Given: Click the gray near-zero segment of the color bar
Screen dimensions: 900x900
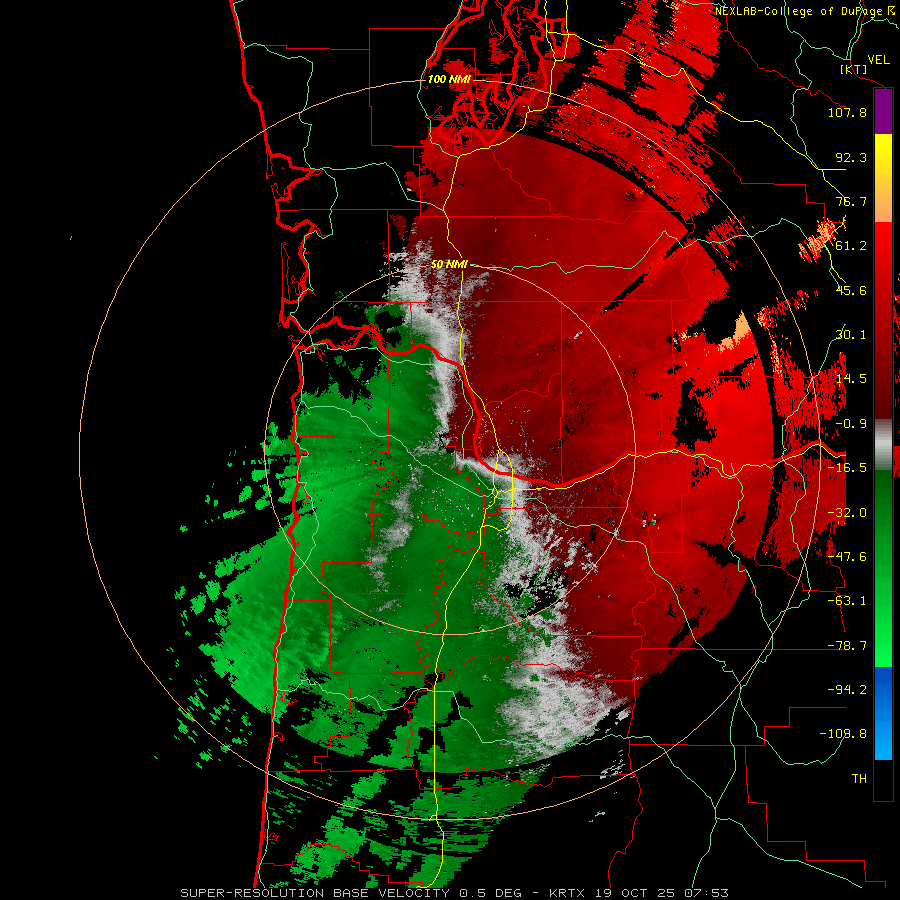Looking at the screenshot, I should (x=883, y=445).
